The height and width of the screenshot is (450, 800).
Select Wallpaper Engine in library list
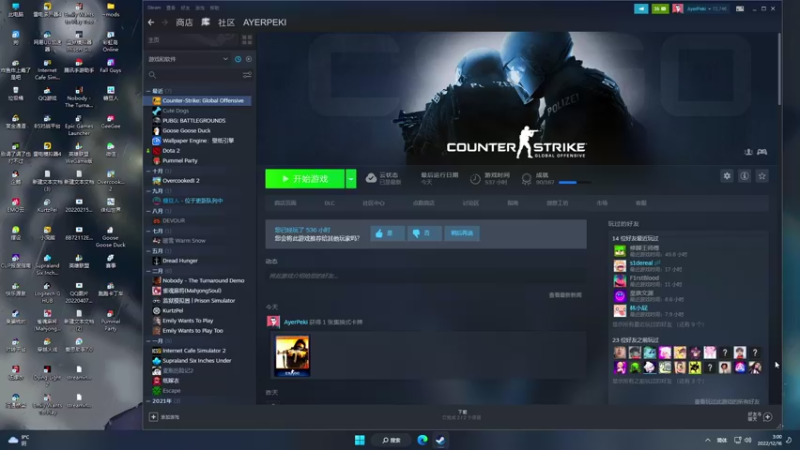click(198, 140)
